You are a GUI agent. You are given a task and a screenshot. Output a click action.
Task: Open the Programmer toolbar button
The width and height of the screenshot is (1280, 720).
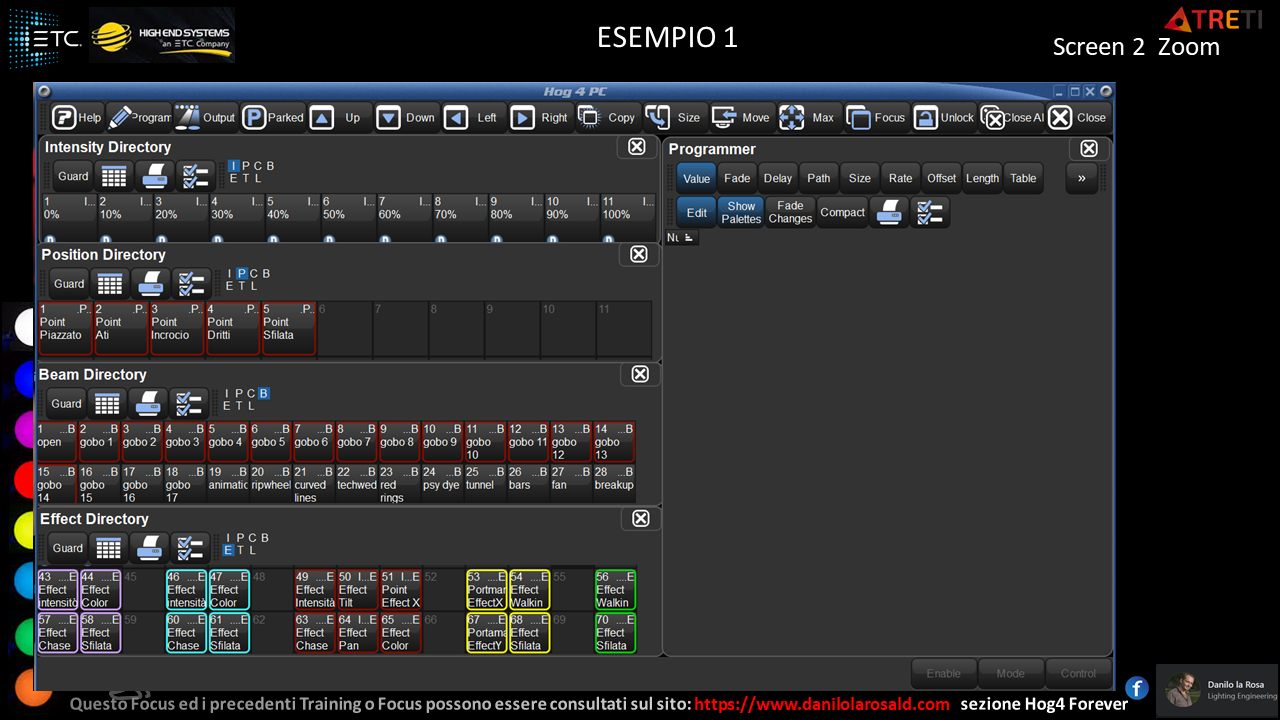click(139, 117)
